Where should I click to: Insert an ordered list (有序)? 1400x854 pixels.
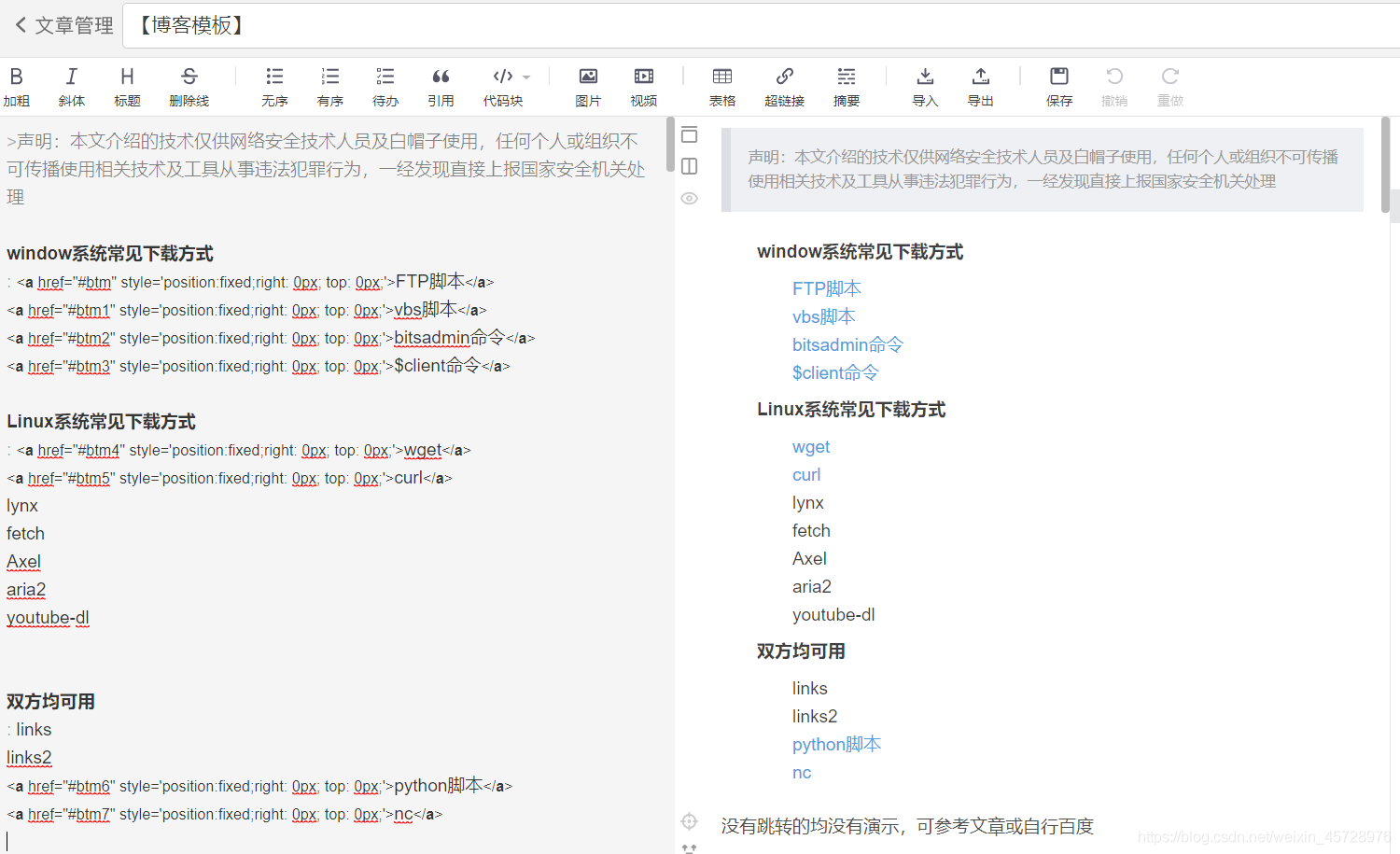tap(329, 87)
